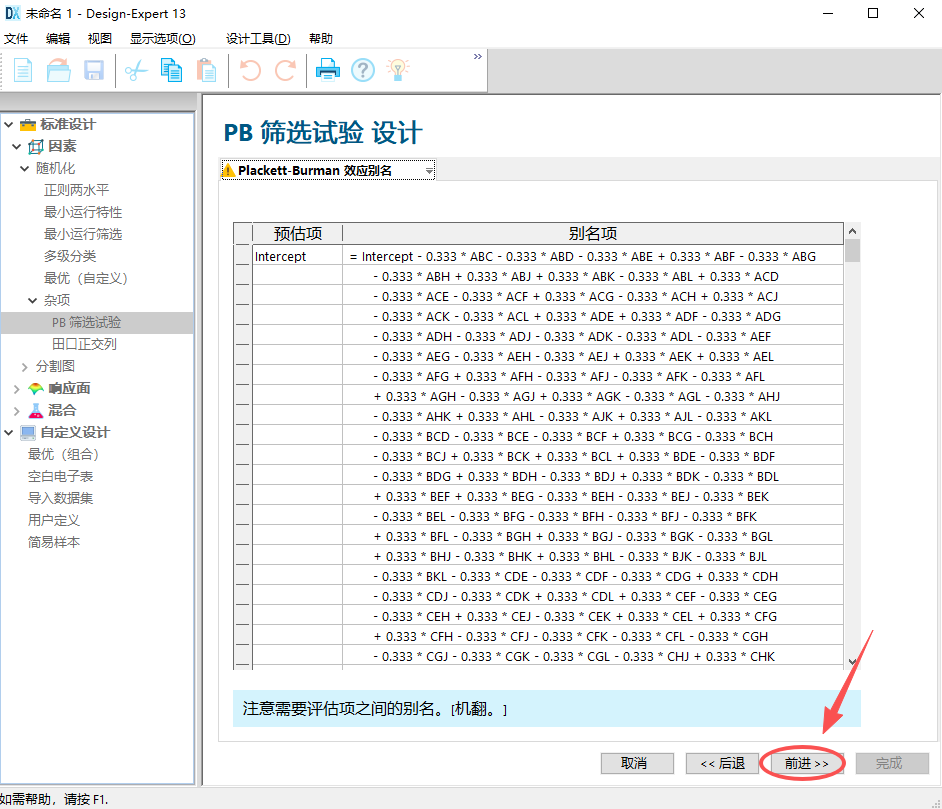Click the Tips lightbulb icon
The width and height of the screenshot is (942, 809).
pyautogui.click(x=396, y=69)
